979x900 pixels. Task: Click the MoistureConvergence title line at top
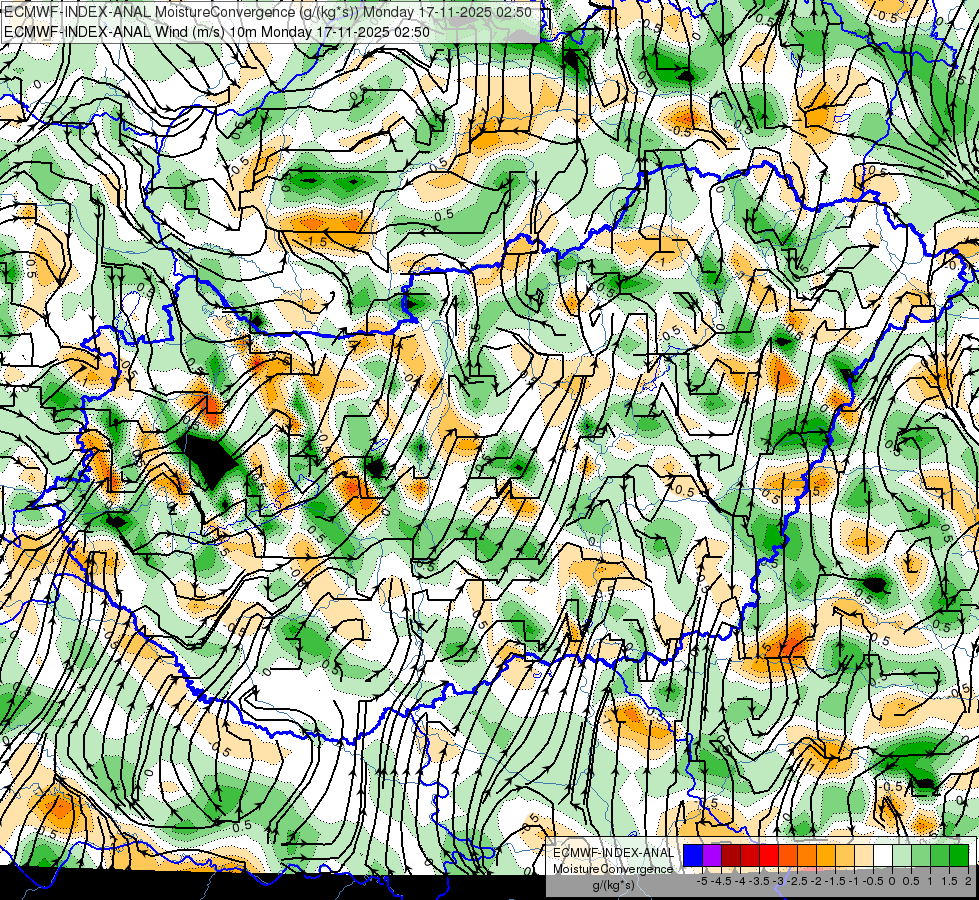click(268, 12)
